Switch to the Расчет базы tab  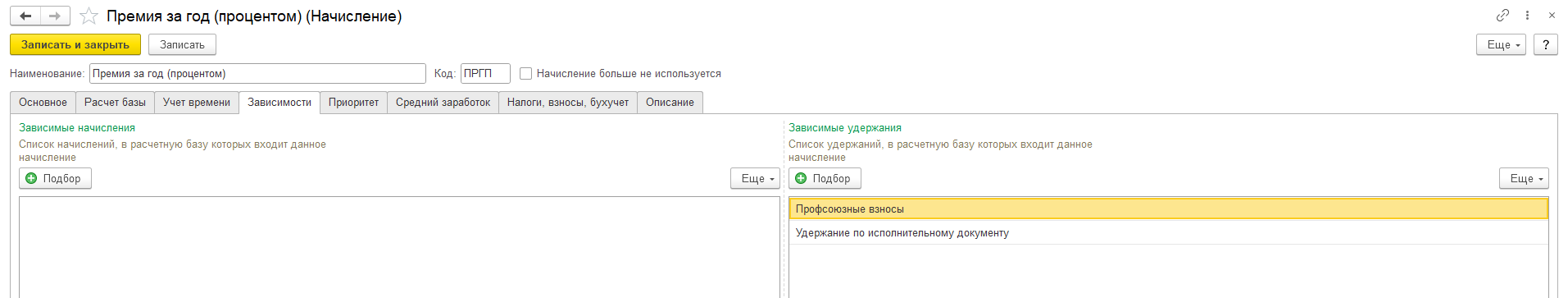pyautogui.click(x=115, y=103)
